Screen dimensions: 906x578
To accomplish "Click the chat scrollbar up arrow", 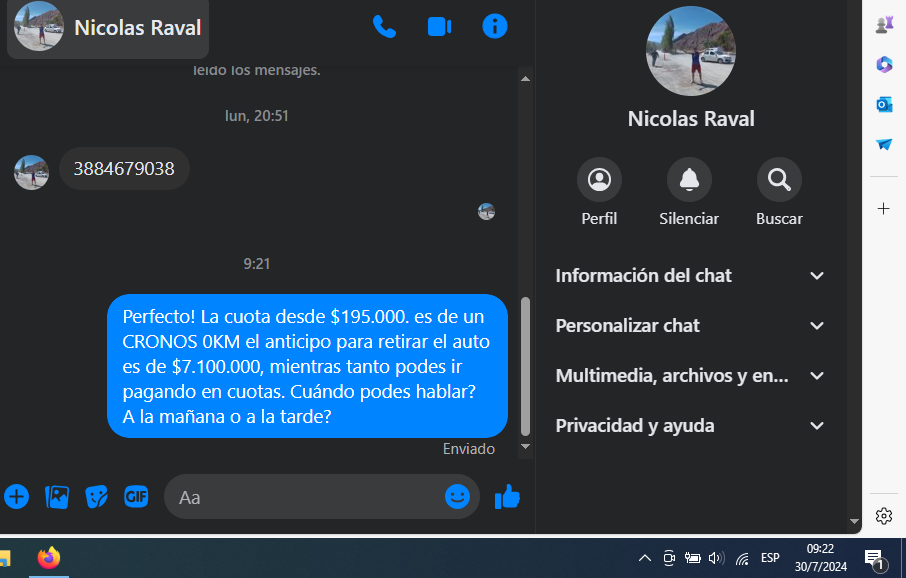I will (x=525, y=79).
